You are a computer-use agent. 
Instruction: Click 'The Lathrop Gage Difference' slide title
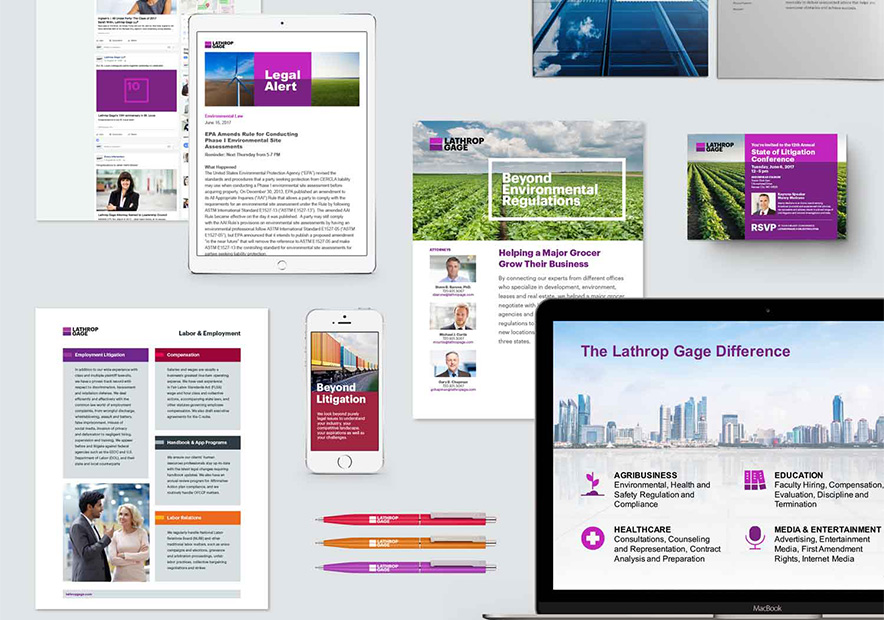(x=685, y=351)
